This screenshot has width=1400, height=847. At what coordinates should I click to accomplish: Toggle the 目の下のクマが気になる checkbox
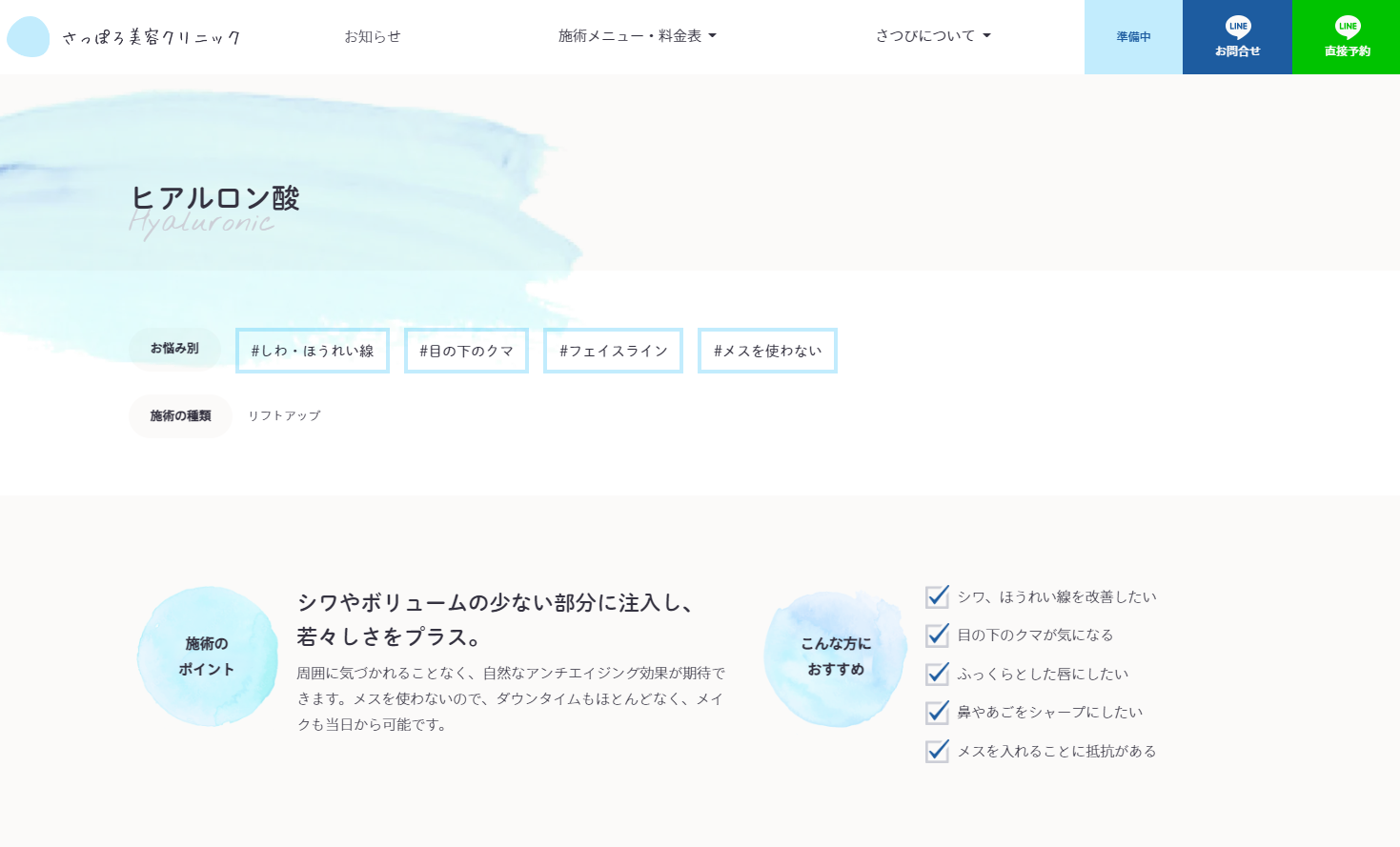[x=937, y=635]
